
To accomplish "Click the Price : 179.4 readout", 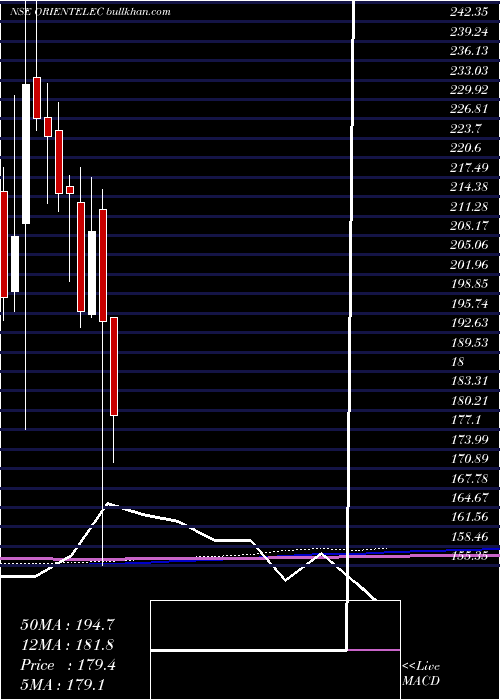I will (x=68, y=665).
